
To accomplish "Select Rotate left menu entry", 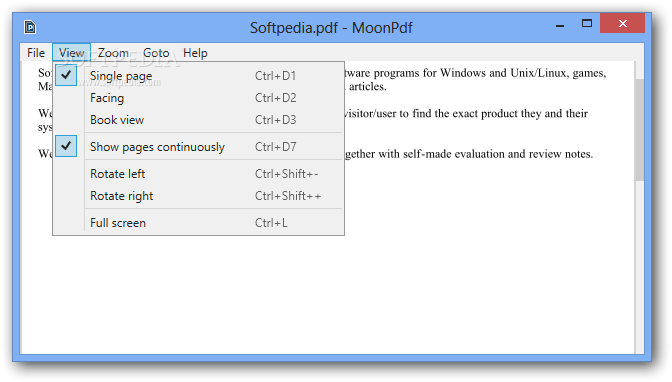I will [198, 174].
